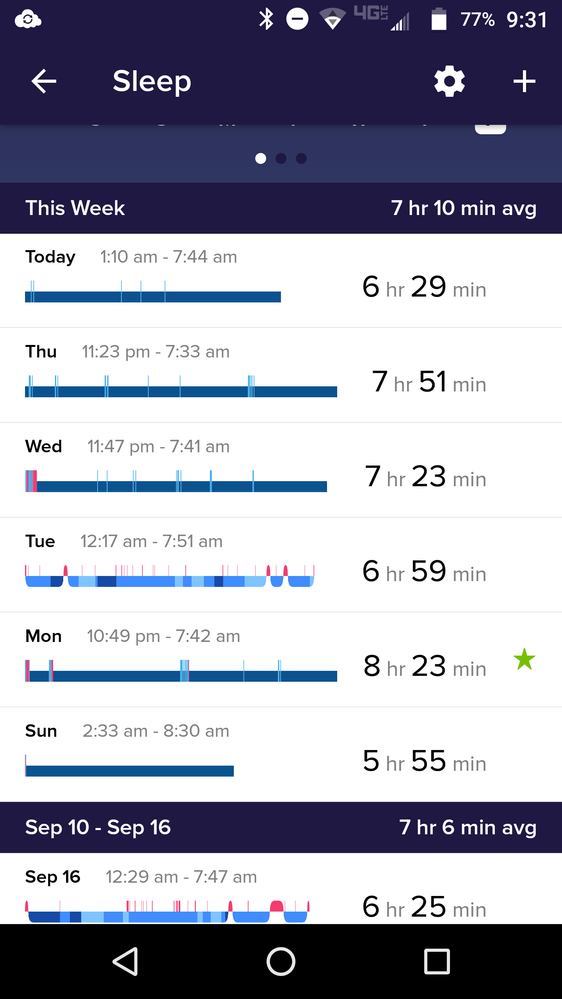Open recent apps square button

tap(436, 961)
